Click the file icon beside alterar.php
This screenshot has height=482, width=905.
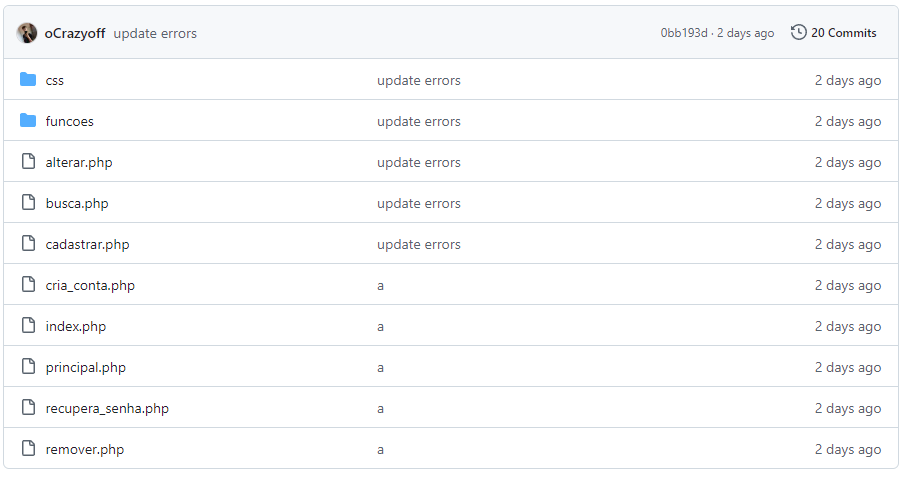[x=28, y=161]
